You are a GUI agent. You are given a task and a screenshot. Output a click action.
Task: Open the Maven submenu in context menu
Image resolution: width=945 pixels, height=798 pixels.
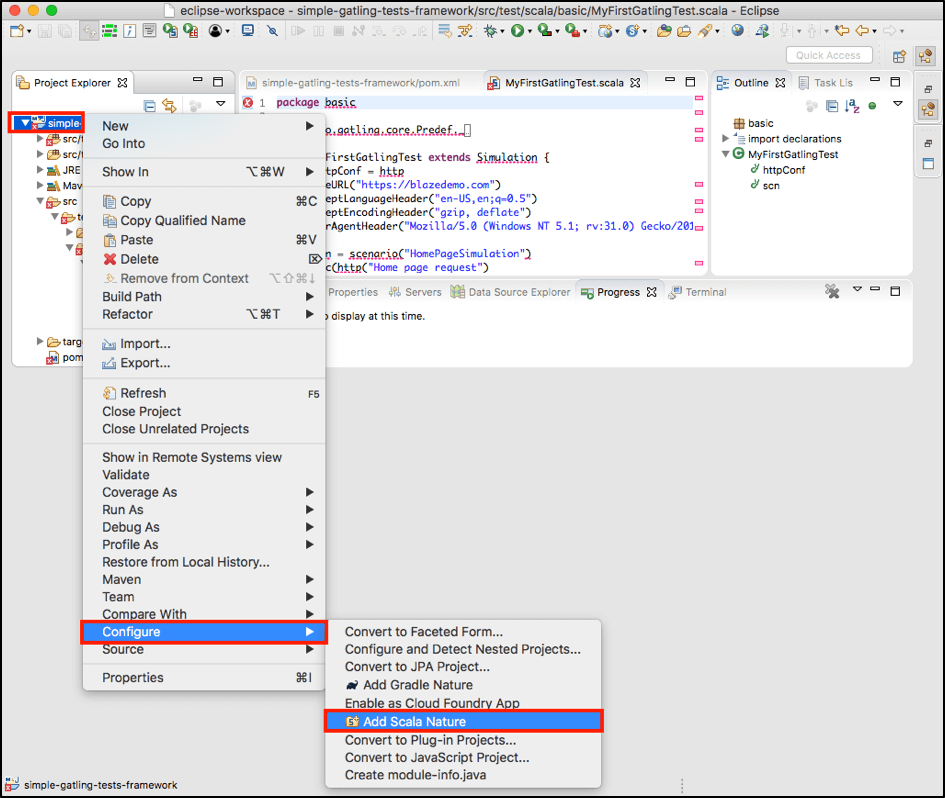204,579
